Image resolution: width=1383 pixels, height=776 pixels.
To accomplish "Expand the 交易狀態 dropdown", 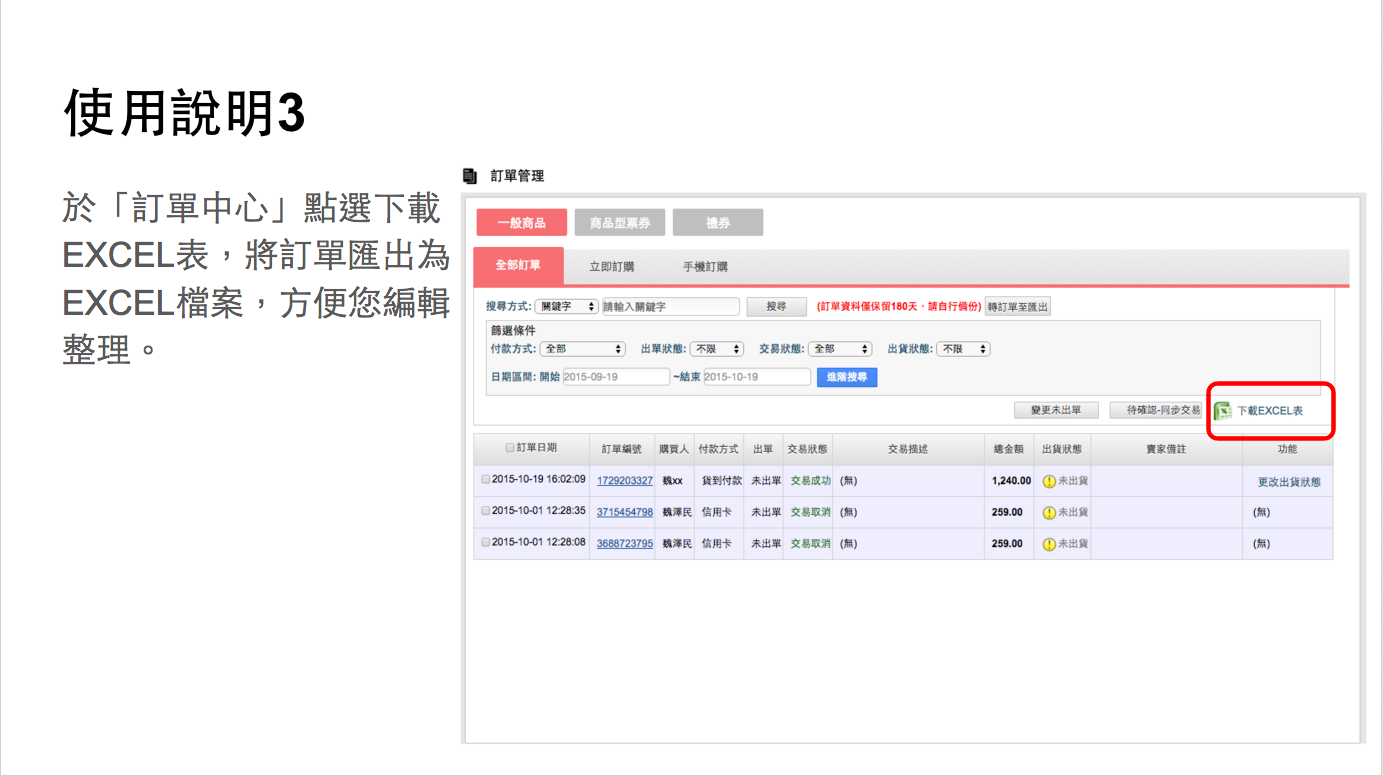I will (839, 349).
